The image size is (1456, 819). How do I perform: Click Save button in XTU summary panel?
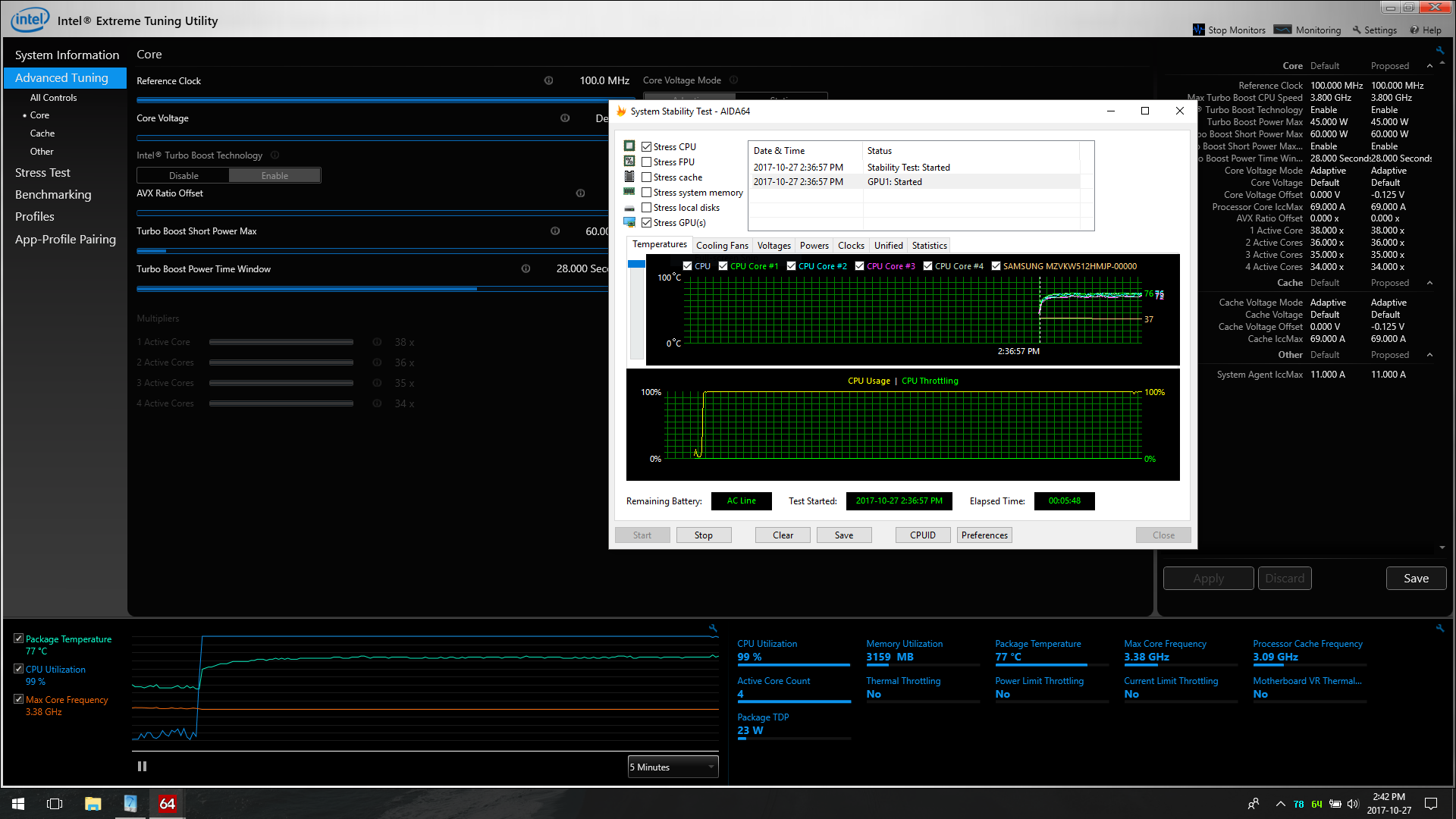[1416, 578]
